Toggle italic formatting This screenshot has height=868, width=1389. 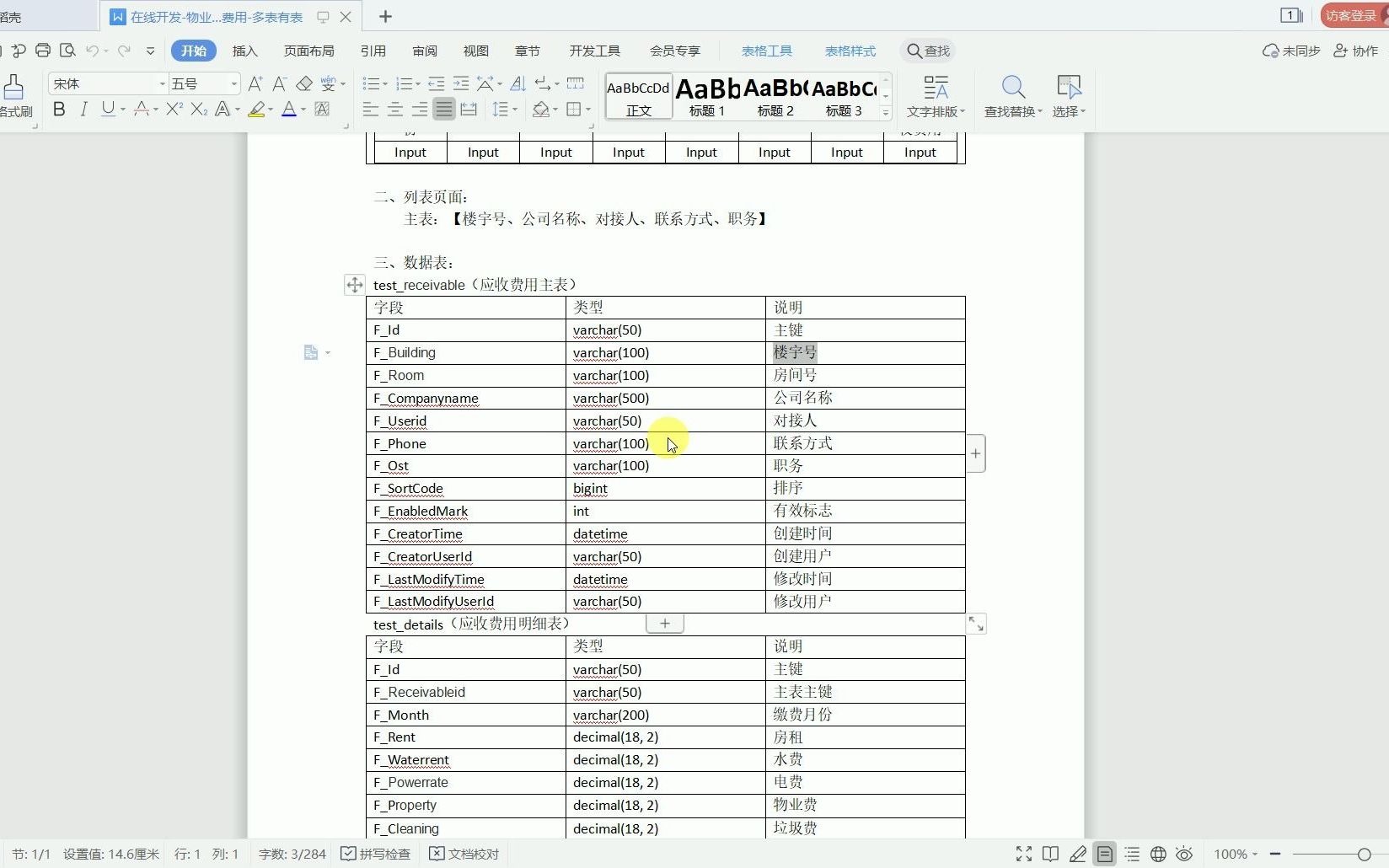click(x=83, y=109)
